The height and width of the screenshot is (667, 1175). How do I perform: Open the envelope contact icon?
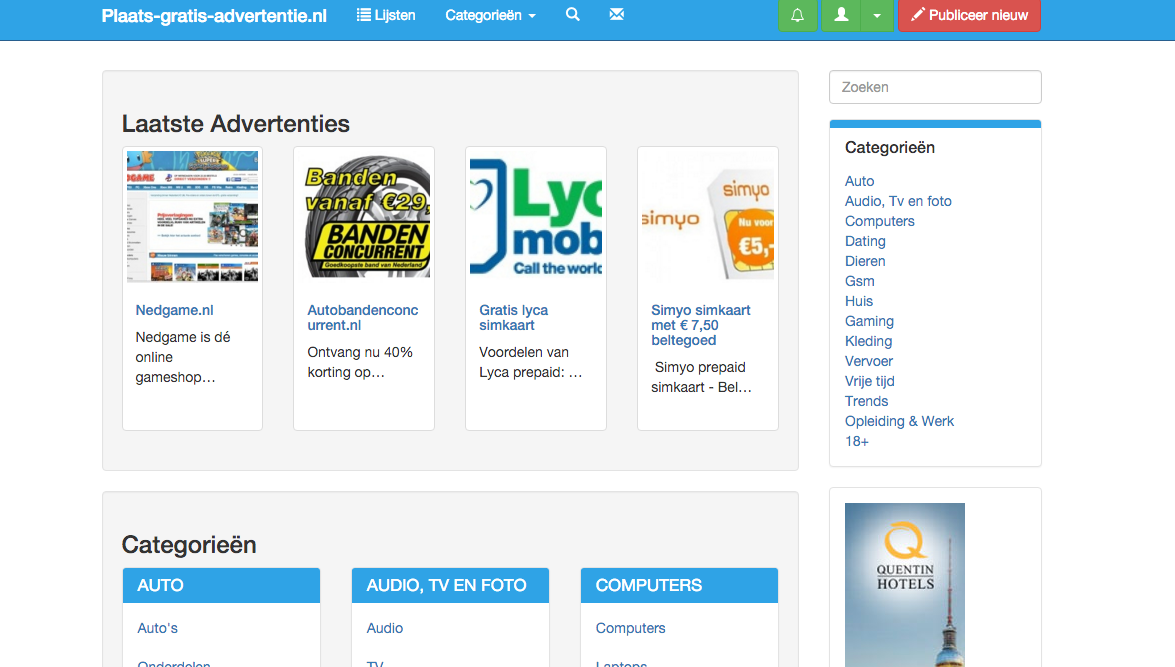click(617, 15)
